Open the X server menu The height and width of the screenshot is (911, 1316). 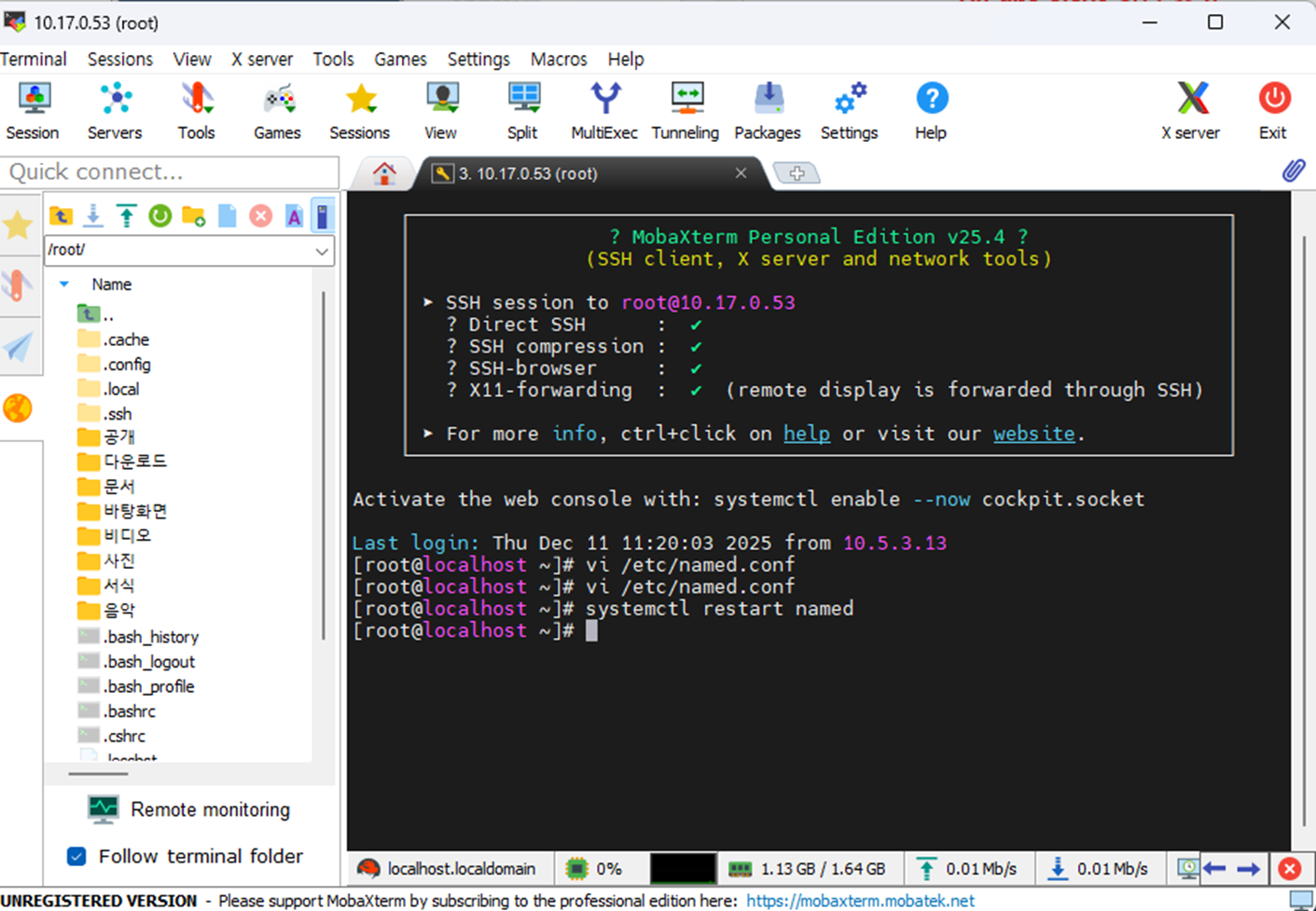pyautogui.click(x=262, y=59)
